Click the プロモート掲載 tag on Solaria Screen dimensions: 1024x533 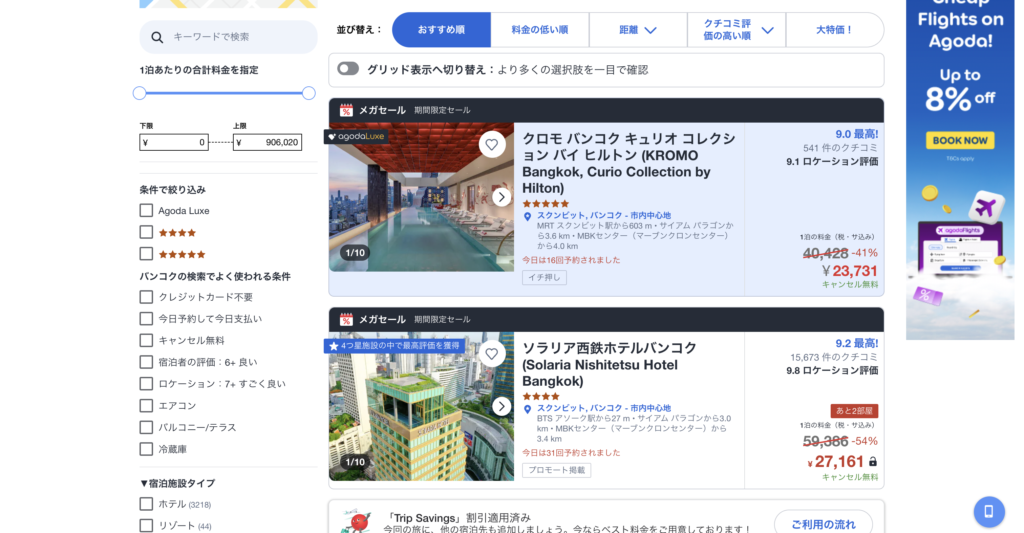556,470
